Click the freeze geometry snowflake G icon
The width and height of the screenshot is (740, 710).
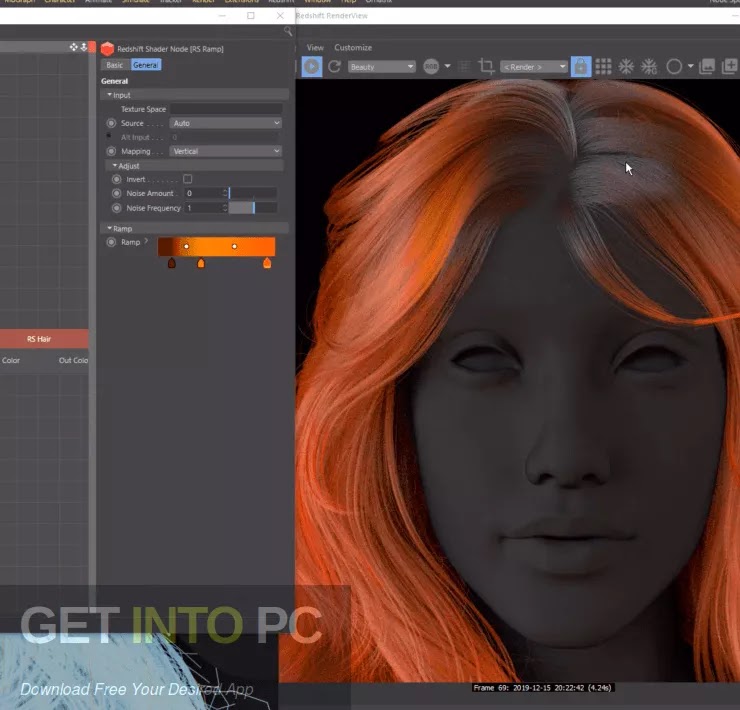coord(649,67)
